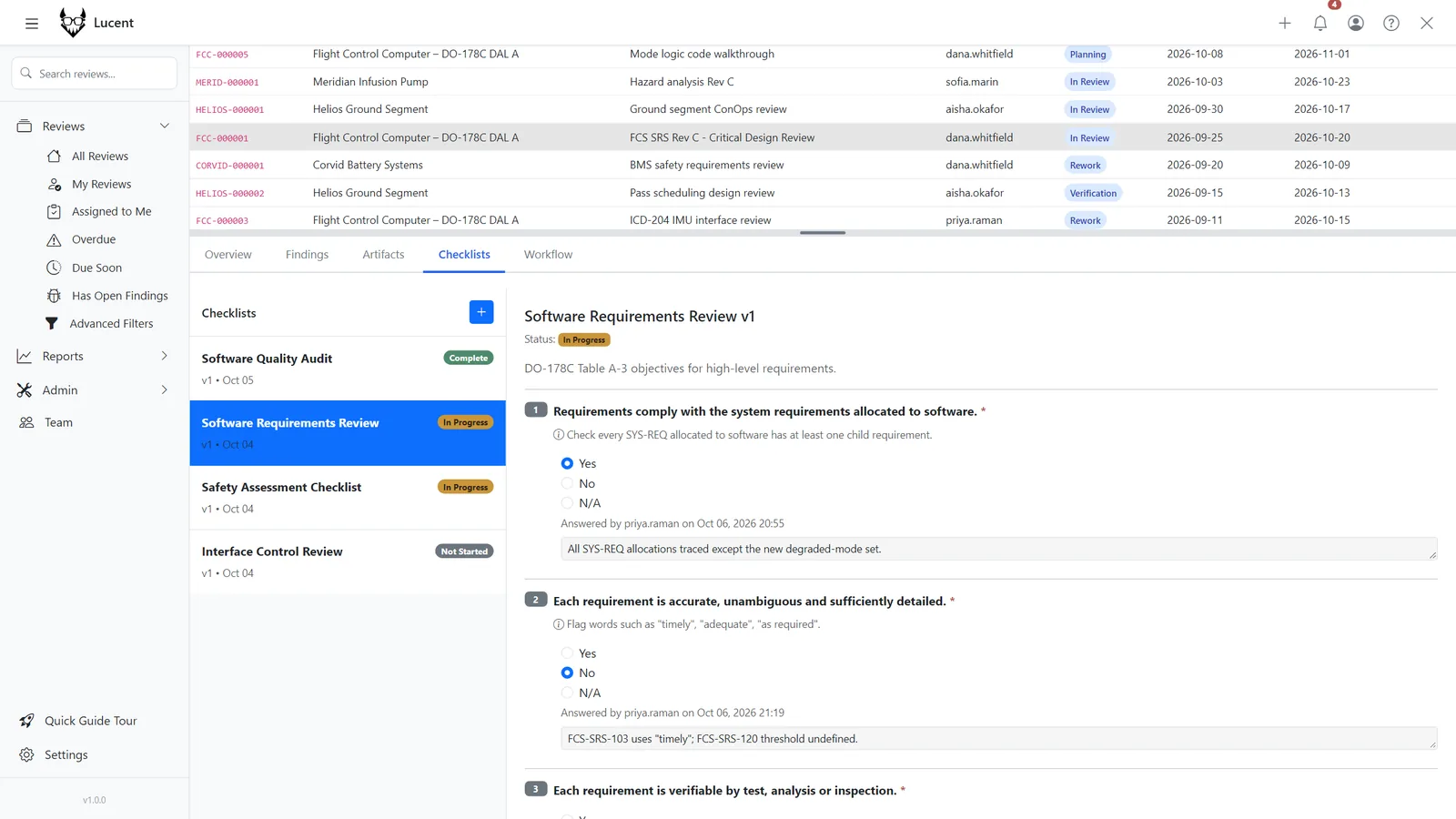
Task: Click the question 1 comment text box
Action: pos(999,549)
